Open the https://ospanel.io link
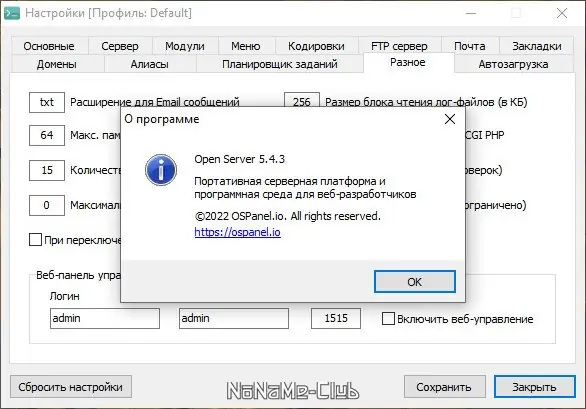The height and width of the screenshot is (409, 586). point(237,232)
